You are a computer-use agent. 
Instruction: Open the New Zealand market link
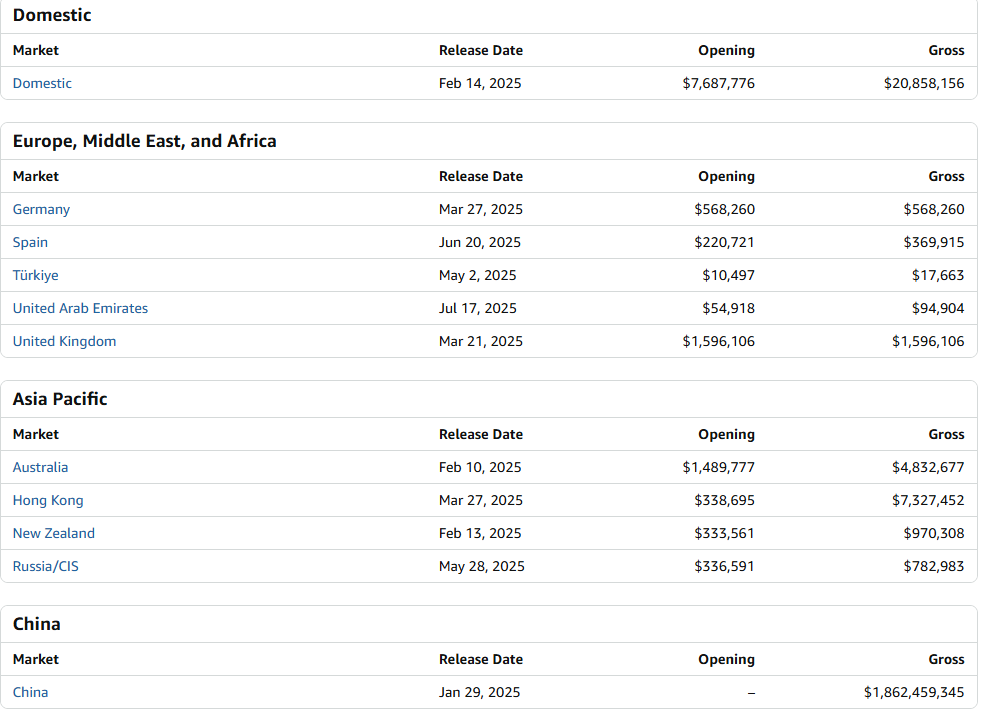point(54,533)
